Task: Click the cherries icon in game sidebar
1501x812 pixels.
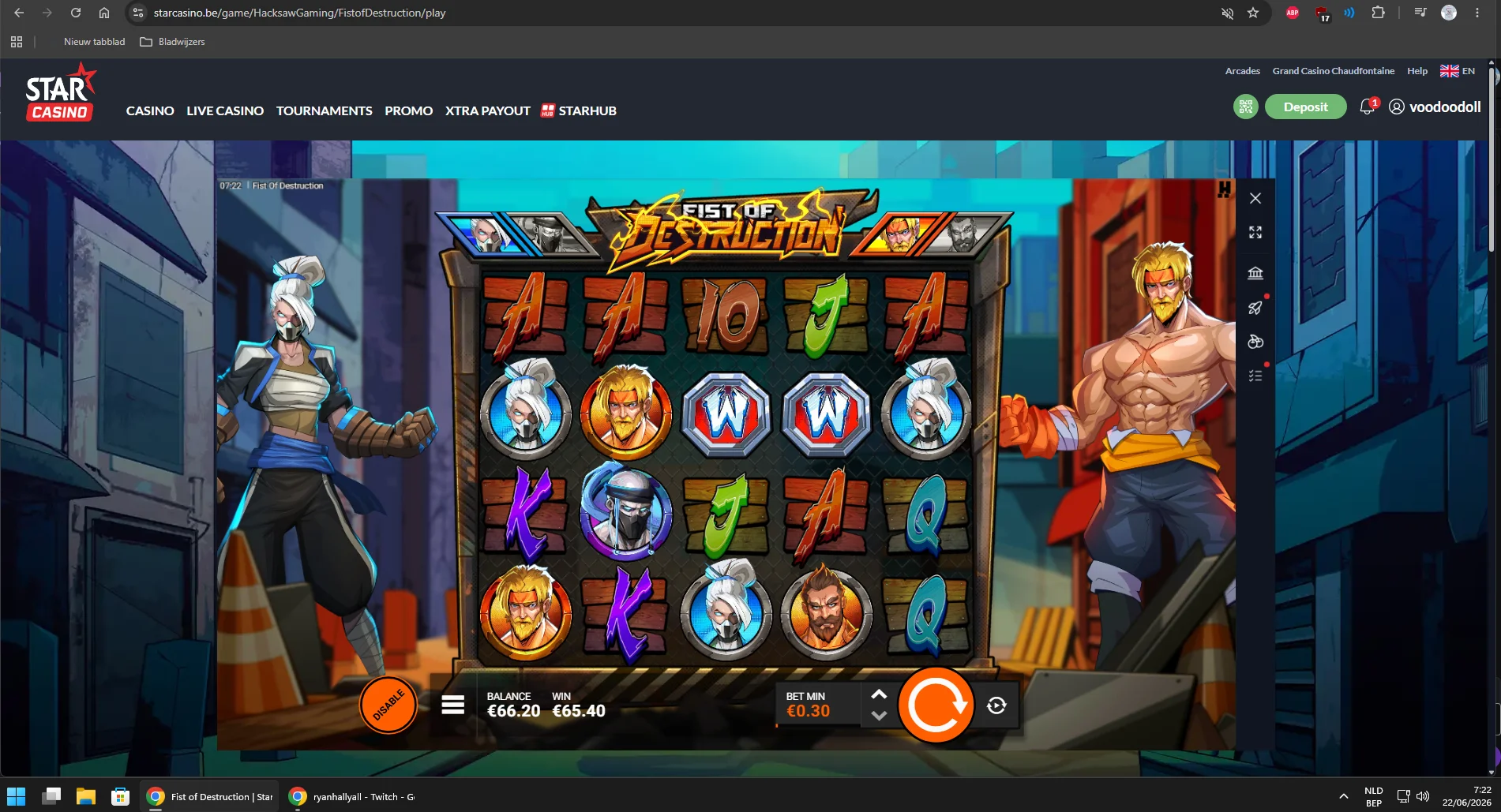Action: (1255, 342)
